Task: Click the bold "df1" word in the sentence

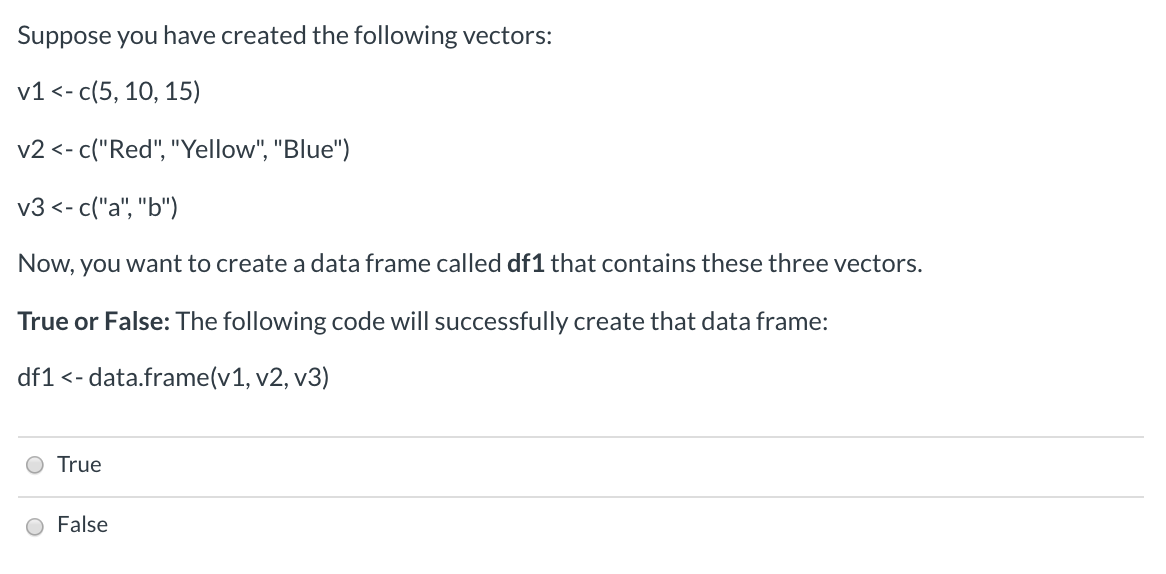Action: coord(526,263)
